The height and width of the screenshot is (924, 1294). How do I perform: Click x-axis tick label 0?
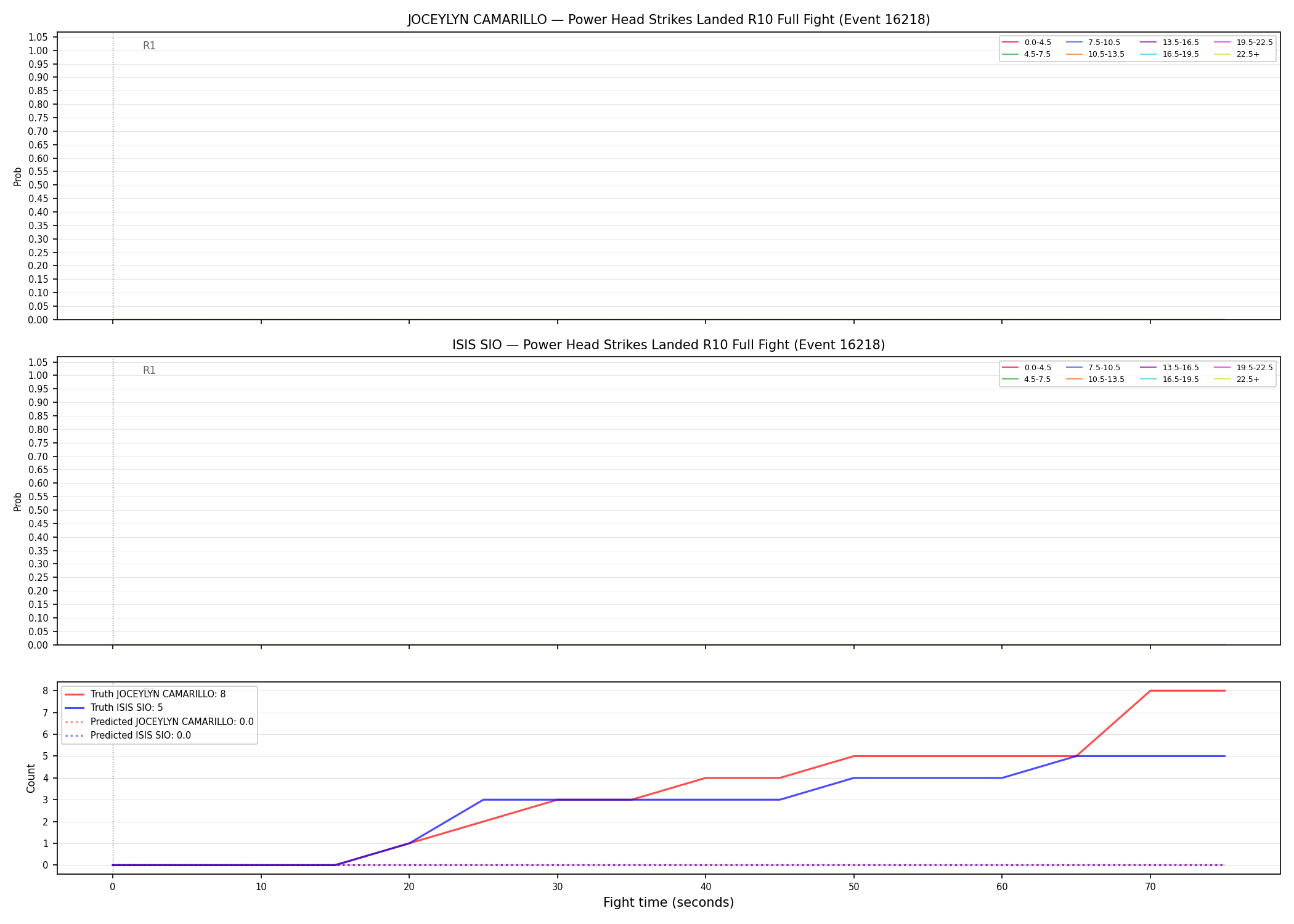(x=113, y=887)
